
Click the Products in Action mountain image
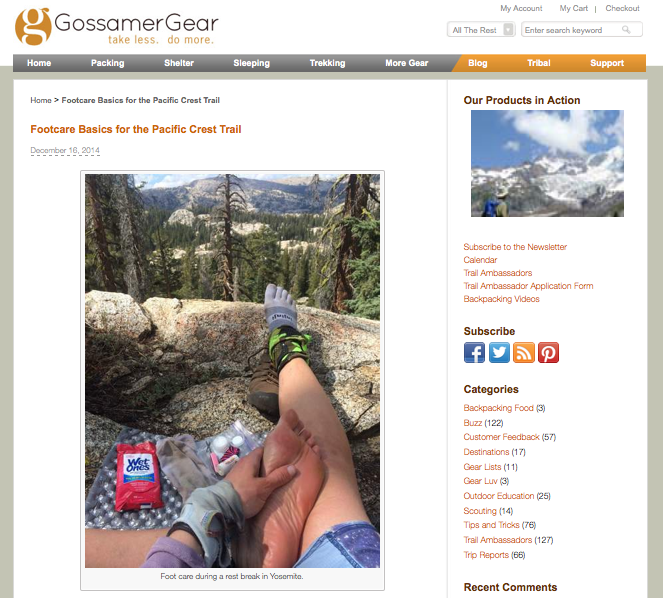(x=547, y=163)
